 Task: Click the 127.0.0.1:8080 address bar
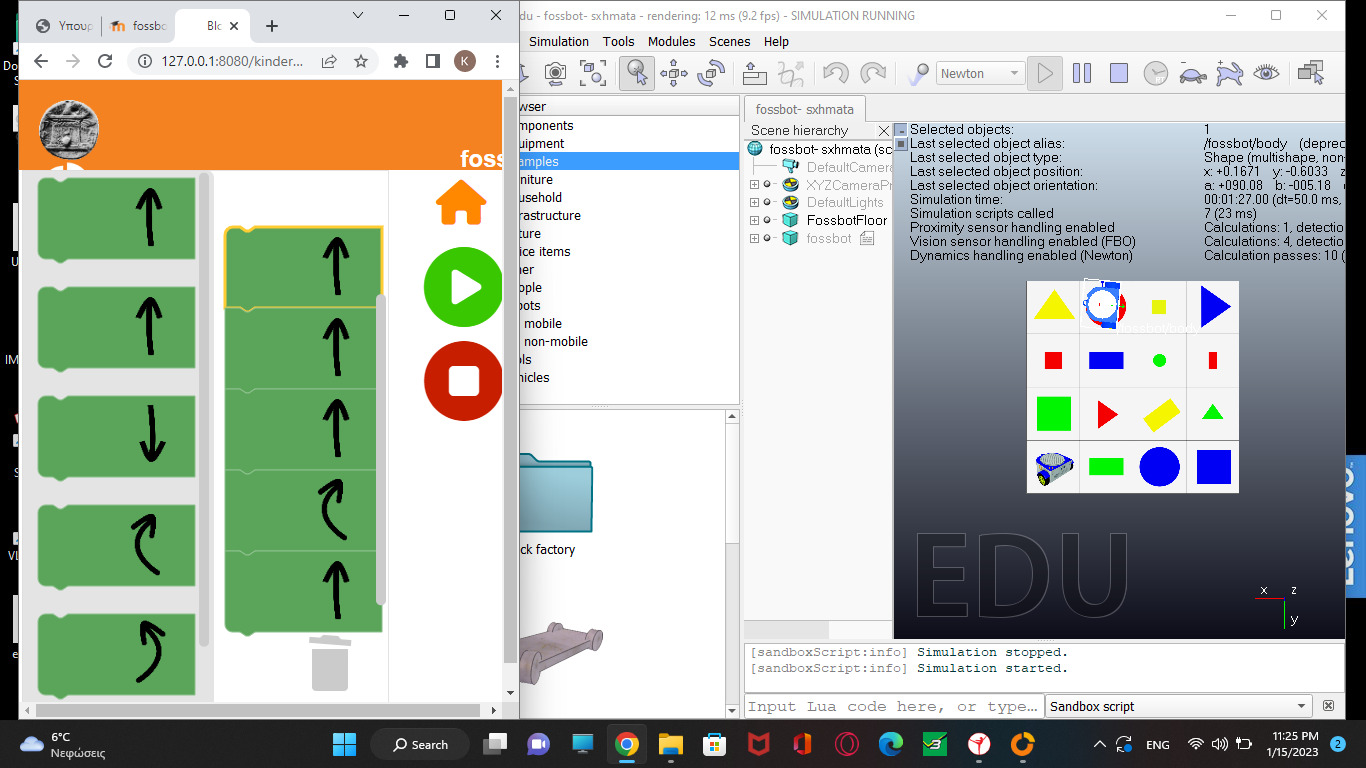coord(232,61)
